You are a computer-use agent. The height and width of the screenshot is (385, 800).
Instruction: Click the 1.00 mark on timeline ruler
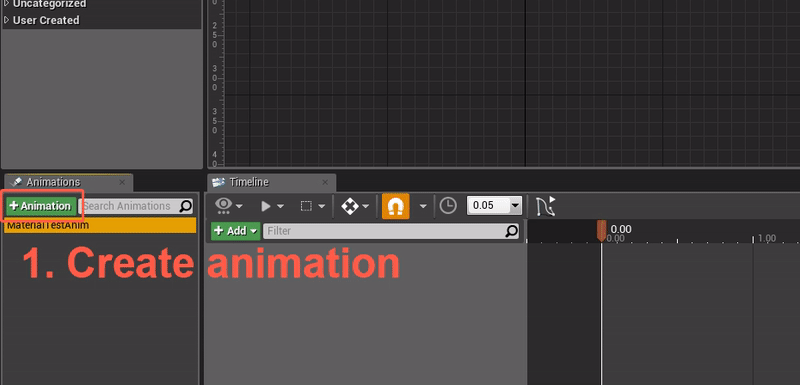(766, 238)
